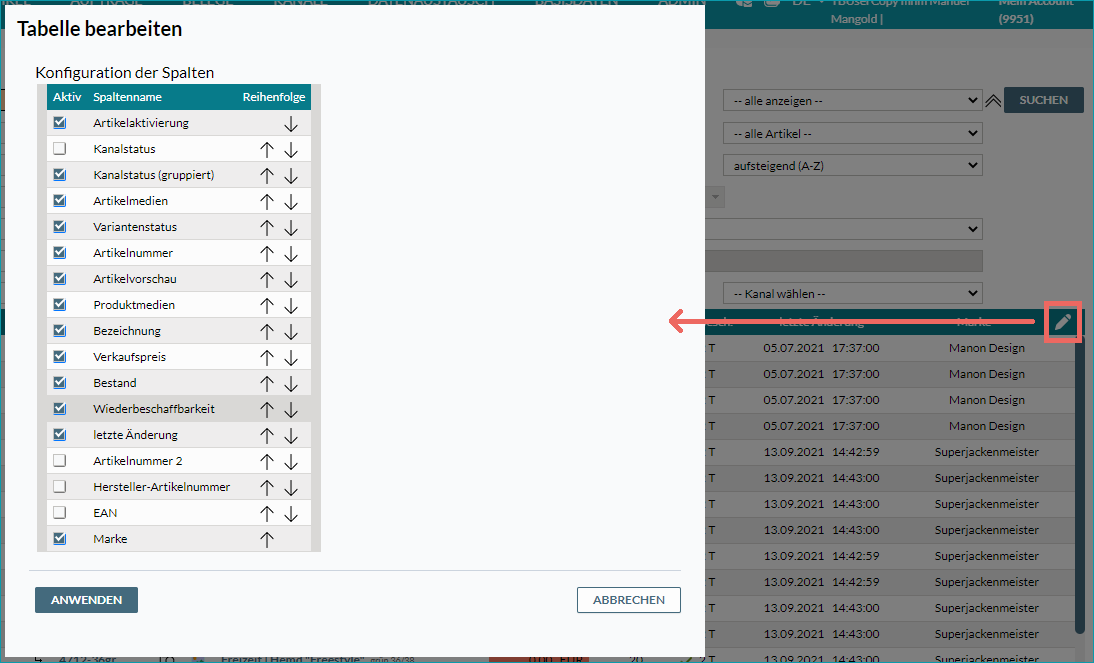Open the 'alle Artikel' dropdown
This screenshot has height=663, width=1094.
[853, 133]
